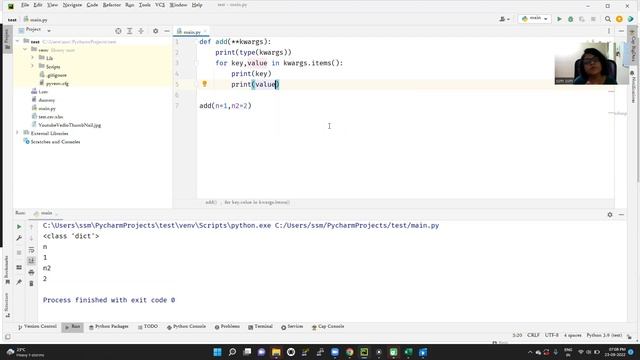640x360 pixels.
Task: Open Project panel gear options
Action: (156, 31)
